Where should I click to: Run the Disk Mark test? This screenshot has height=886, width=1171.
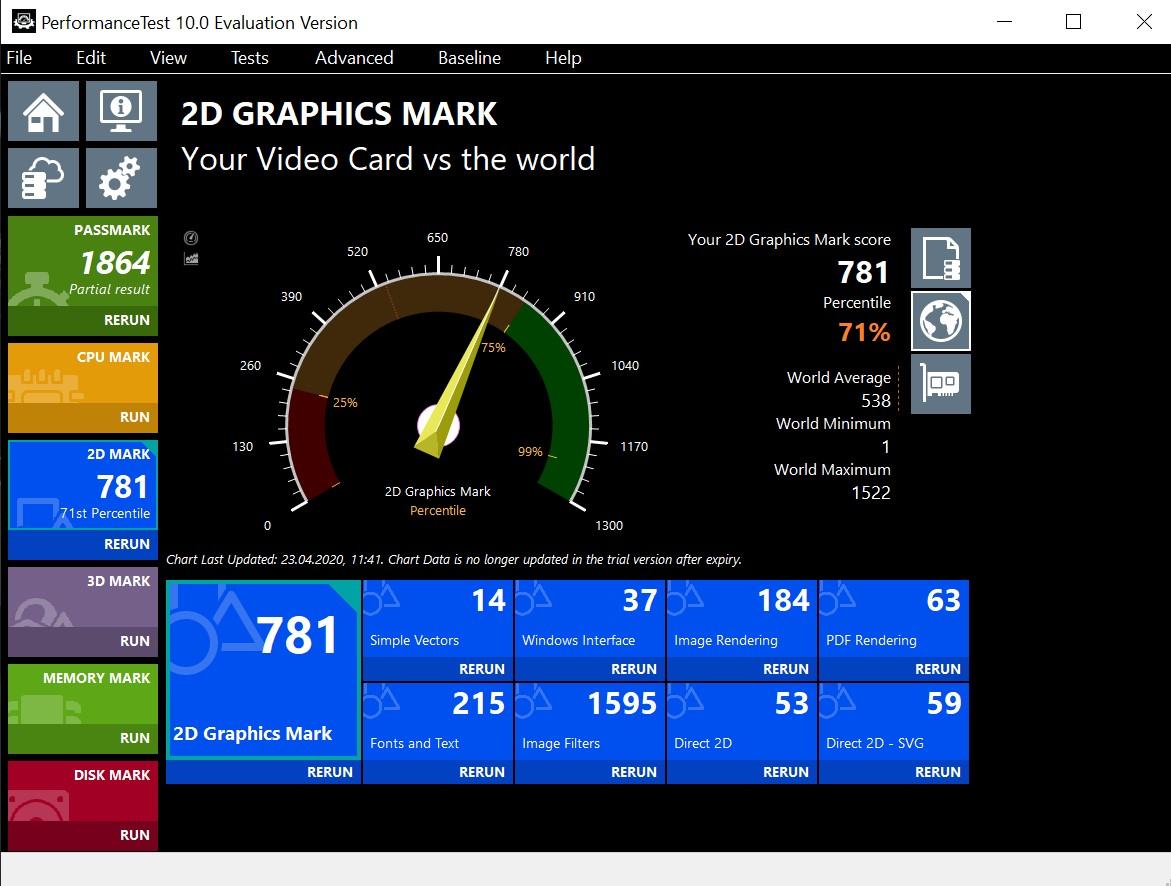pos(83,835)
